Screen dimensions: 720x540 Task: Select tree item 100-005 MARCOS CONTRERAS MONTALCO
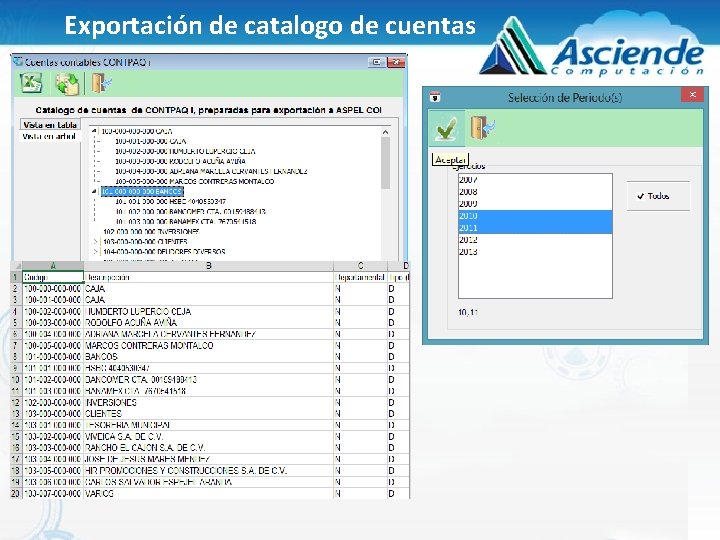click(x=194, y=181)
